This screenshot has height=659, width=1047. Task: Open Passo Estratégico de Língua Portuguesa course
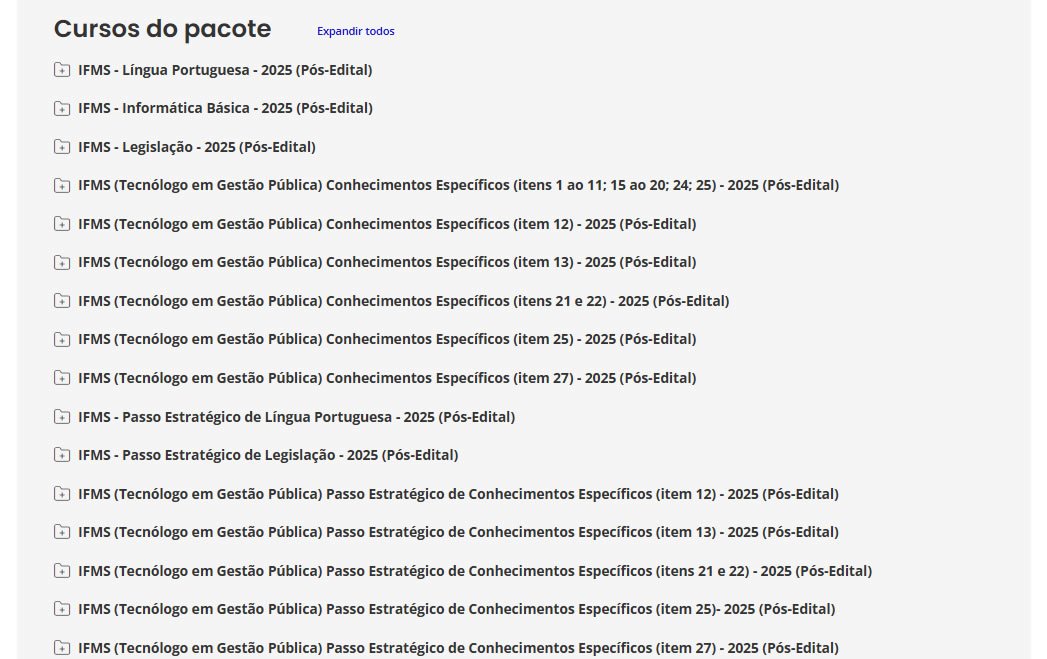pos(296,416)
